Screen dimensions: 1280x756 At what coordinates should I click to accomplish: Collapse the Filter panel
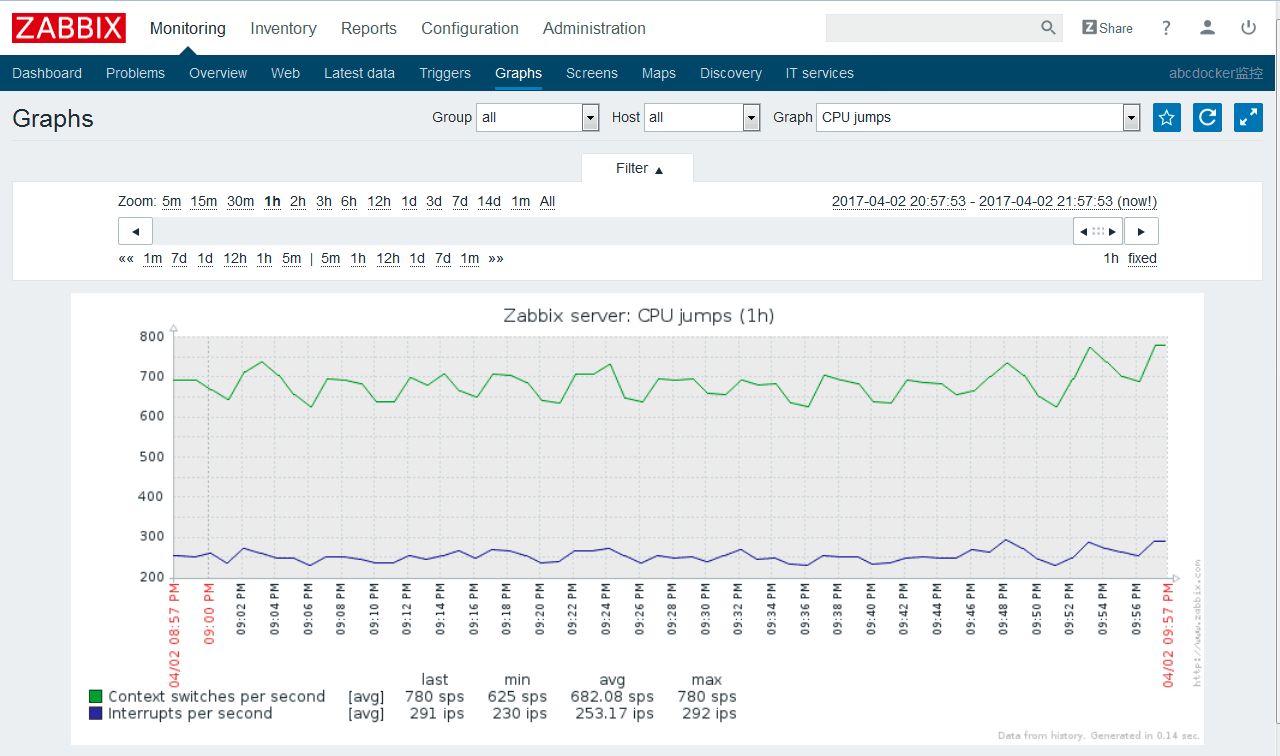(638, 169)
